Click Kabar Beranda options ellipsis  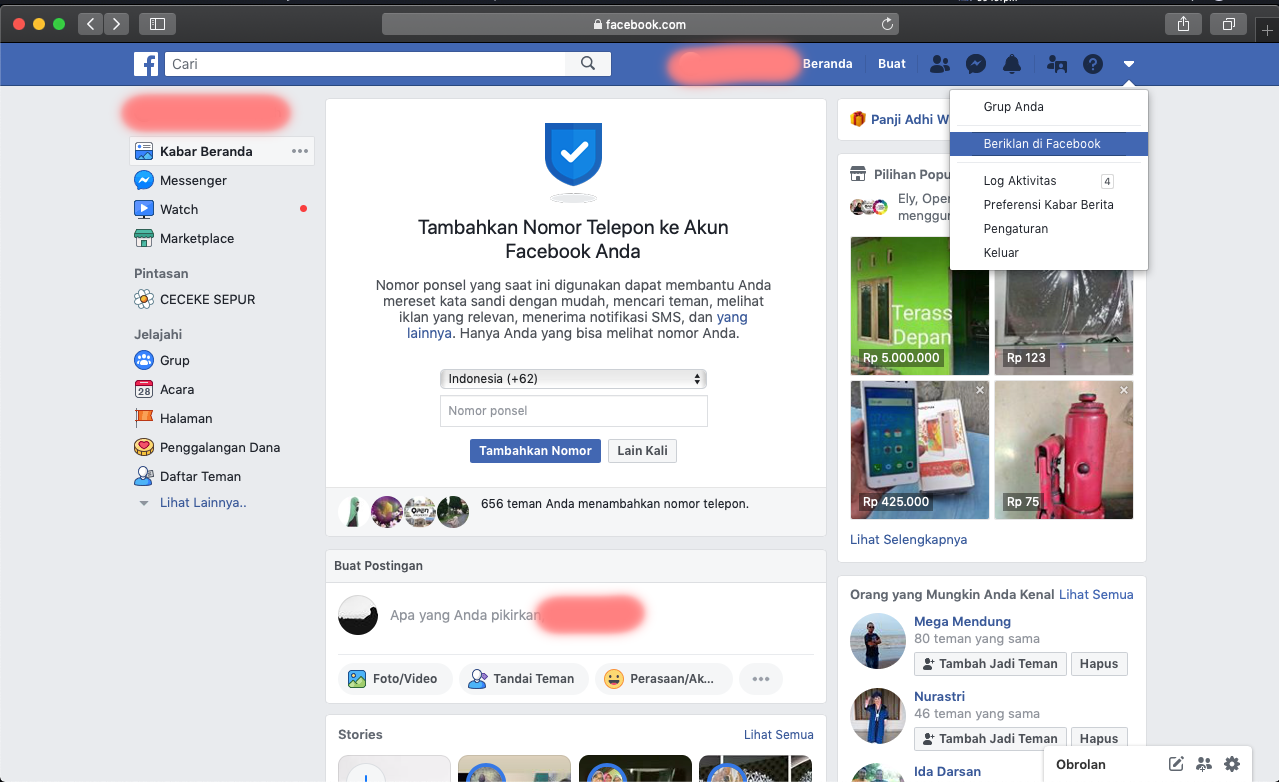pyautogui.click(x=300, y=151)
